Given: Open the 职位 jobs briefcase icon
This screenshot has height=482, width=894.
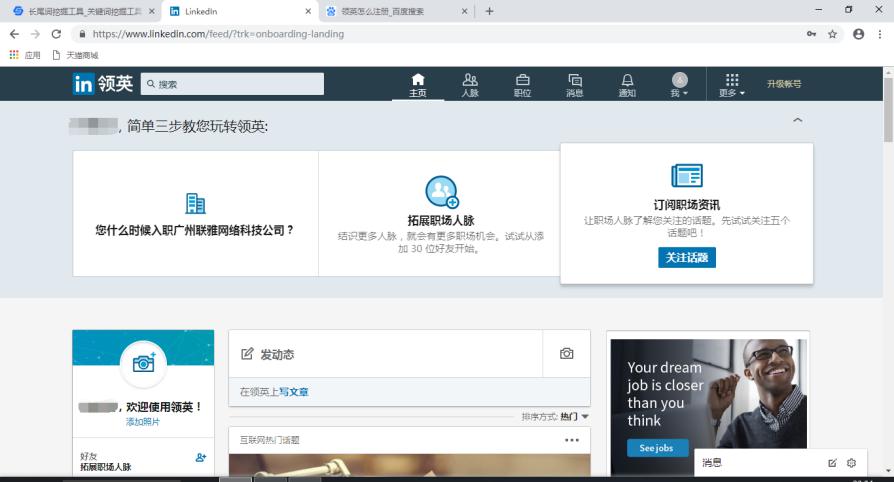Looking at the screenshot, I should pyautogui.click(x=522, y=84).
